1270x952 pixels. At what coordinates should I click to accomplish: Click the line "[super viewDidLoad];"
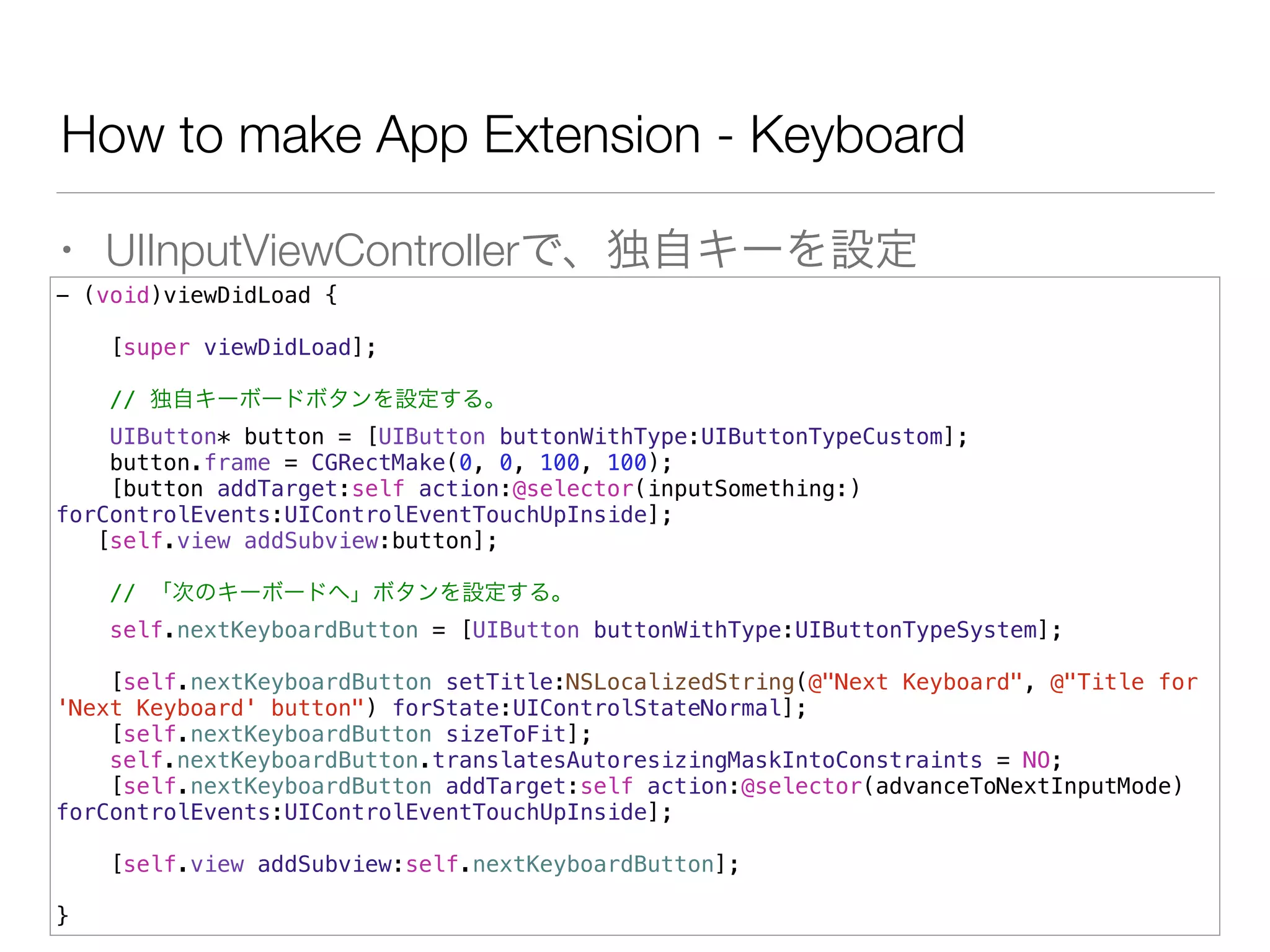[244, 348]
